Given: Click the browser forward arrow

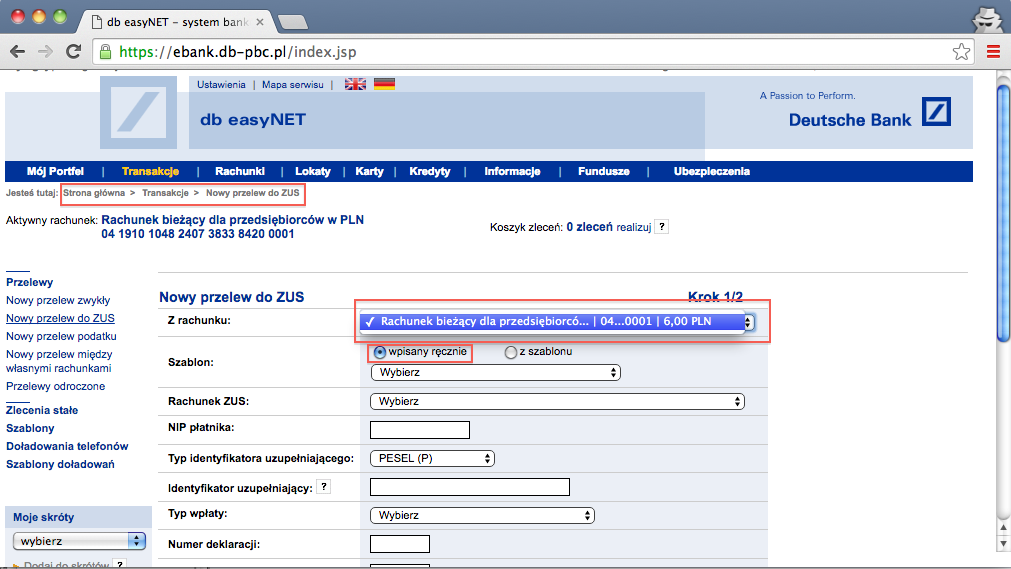Looking at the screenshot, I should tap(45, 52).
